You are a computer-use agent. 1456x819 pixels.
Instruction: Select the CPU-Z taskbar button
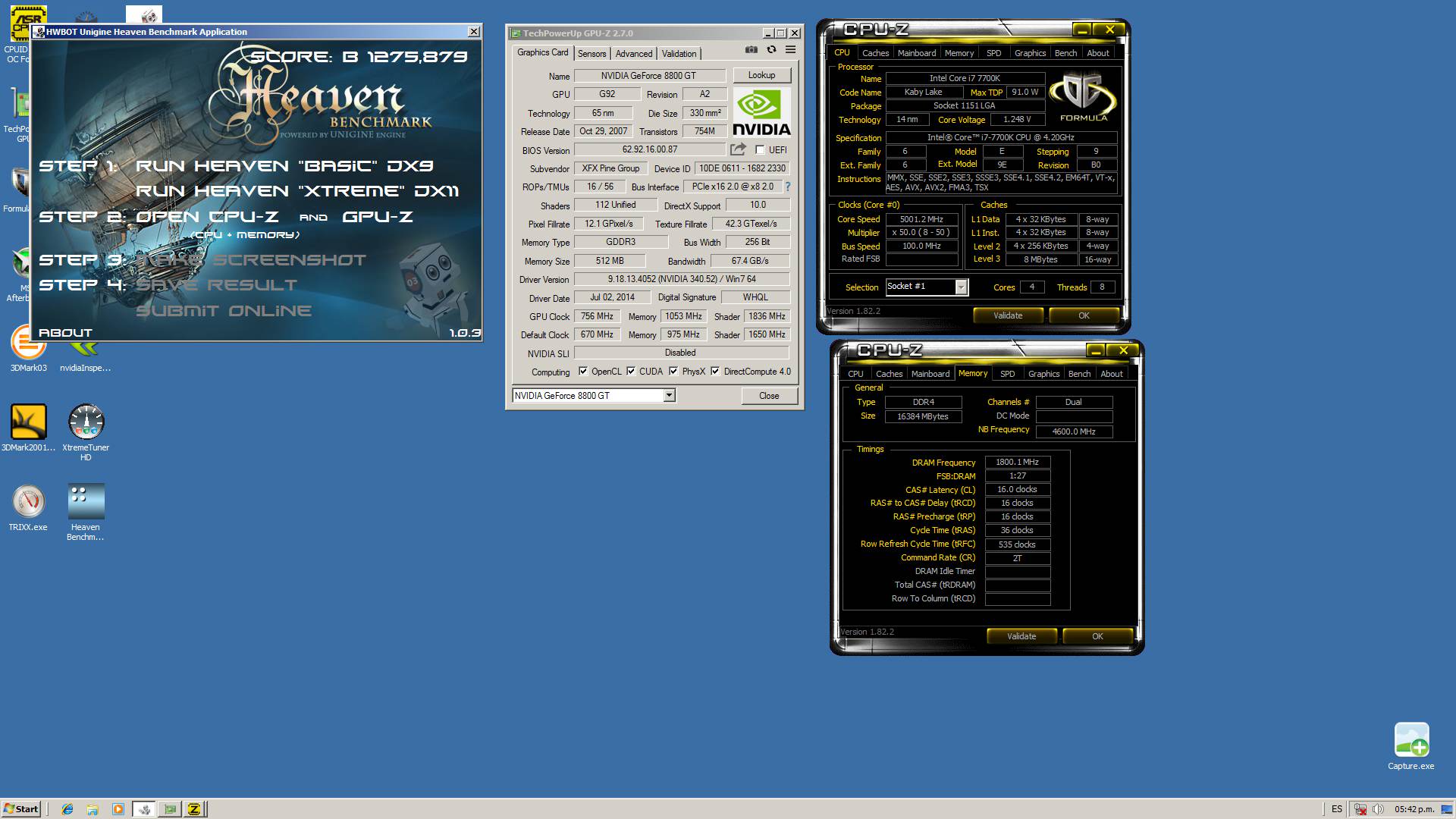click(x=195, y=809)
